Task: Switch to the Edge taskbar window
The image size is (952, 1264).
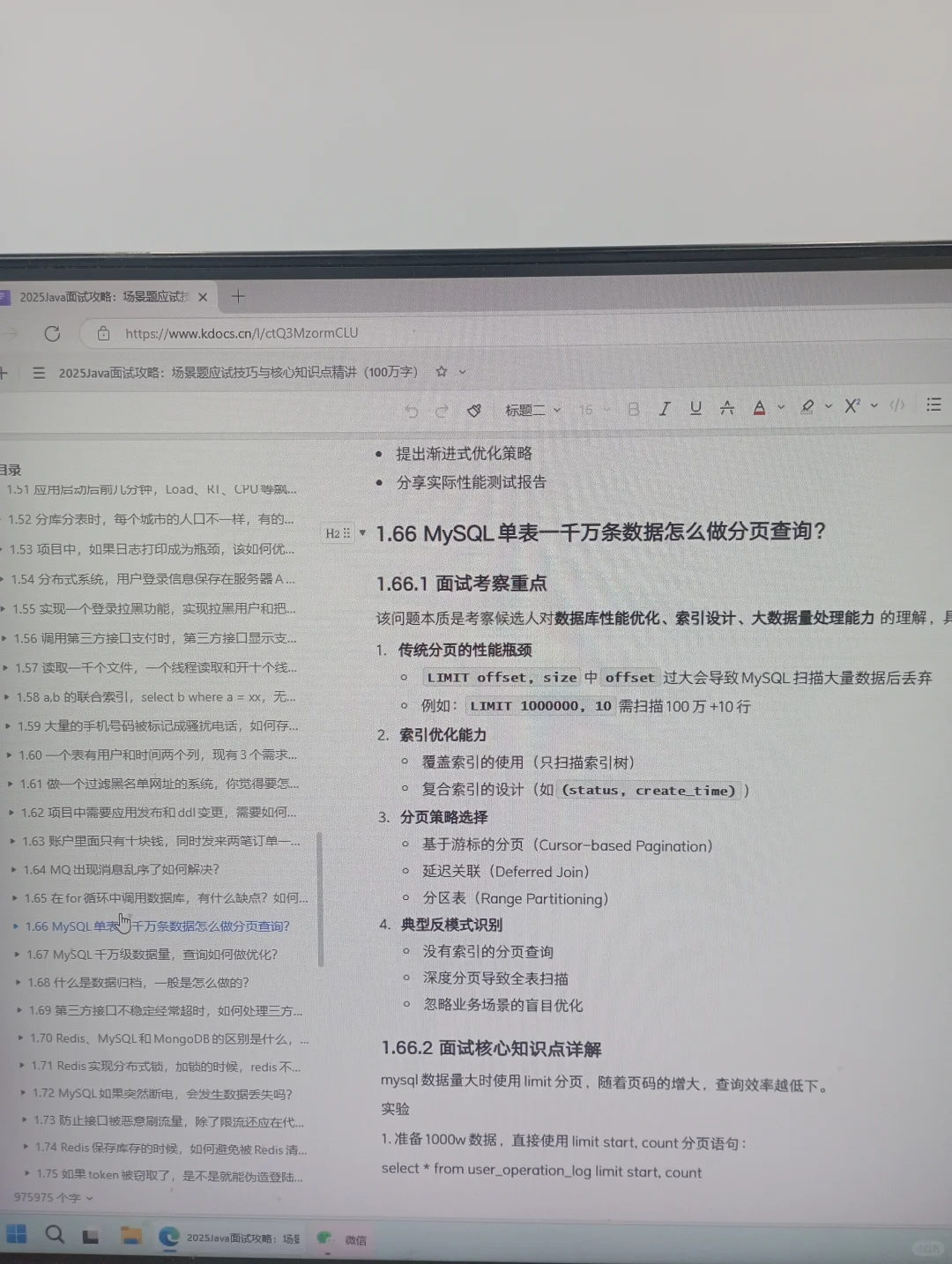Action: (231, 1238)
